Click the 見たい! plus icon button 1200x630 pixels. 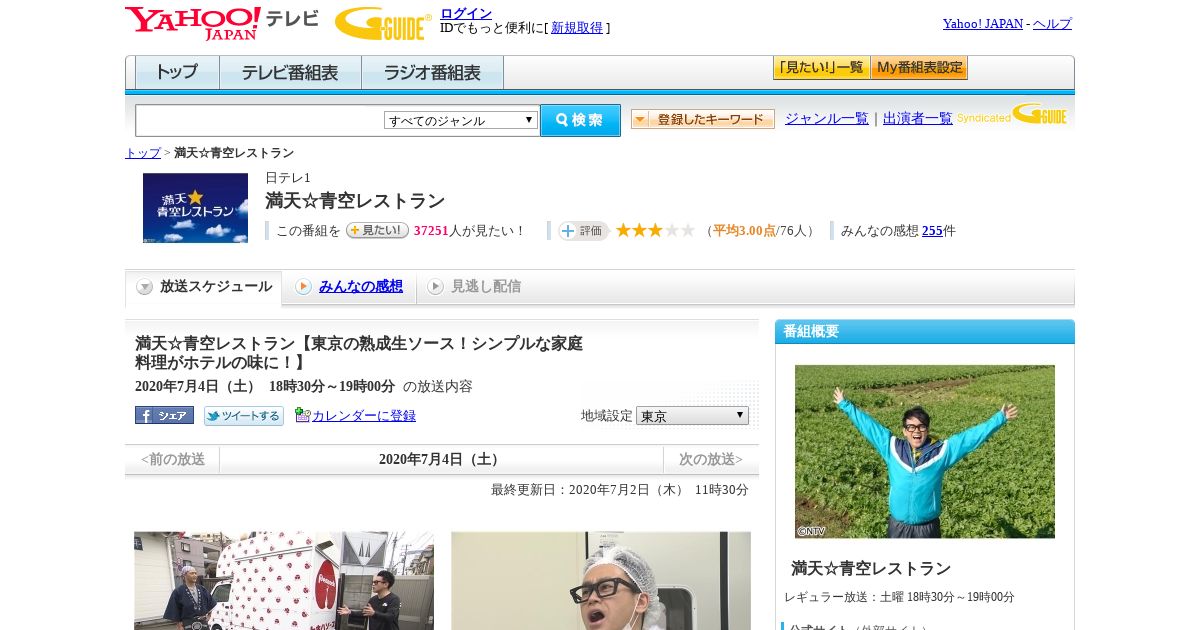(x=377, y=230)
